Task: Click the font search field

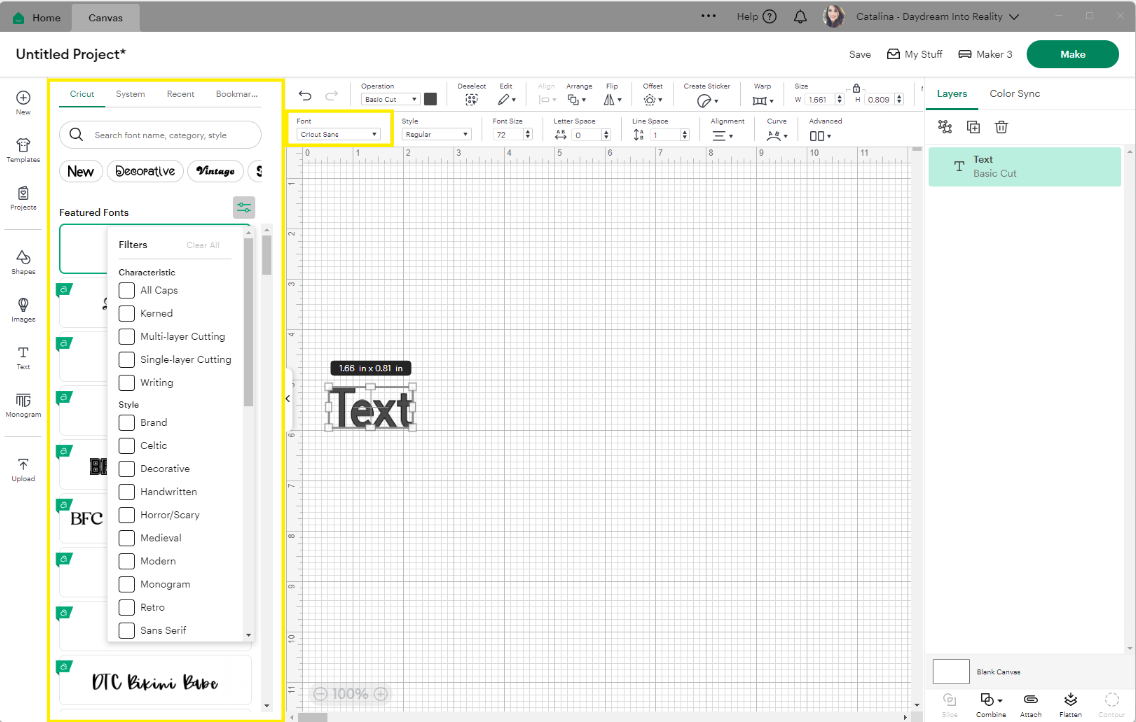Action: (160, 135)
